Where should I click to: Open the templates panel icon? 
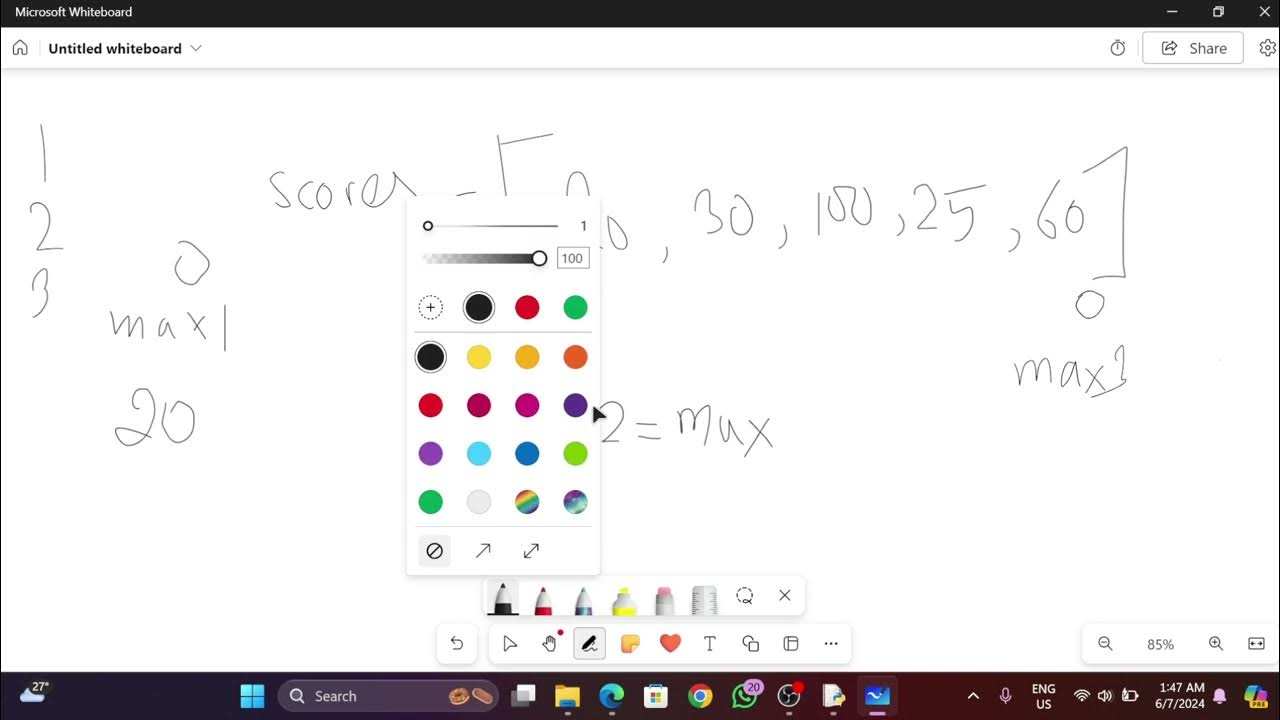[x=791, y=644]
